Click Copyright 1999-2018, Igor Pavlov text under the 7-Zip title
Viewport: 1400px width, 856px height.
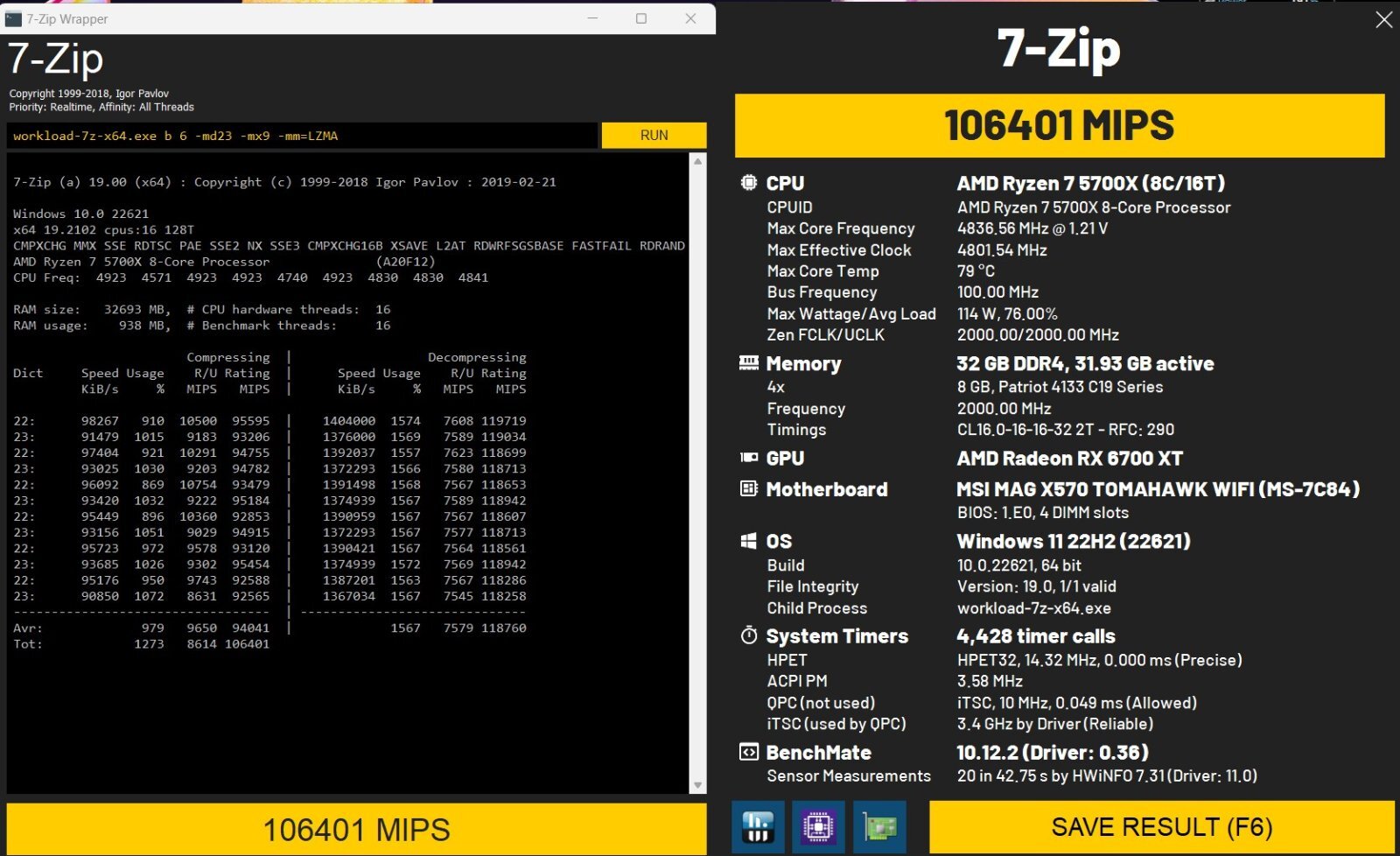88,94
